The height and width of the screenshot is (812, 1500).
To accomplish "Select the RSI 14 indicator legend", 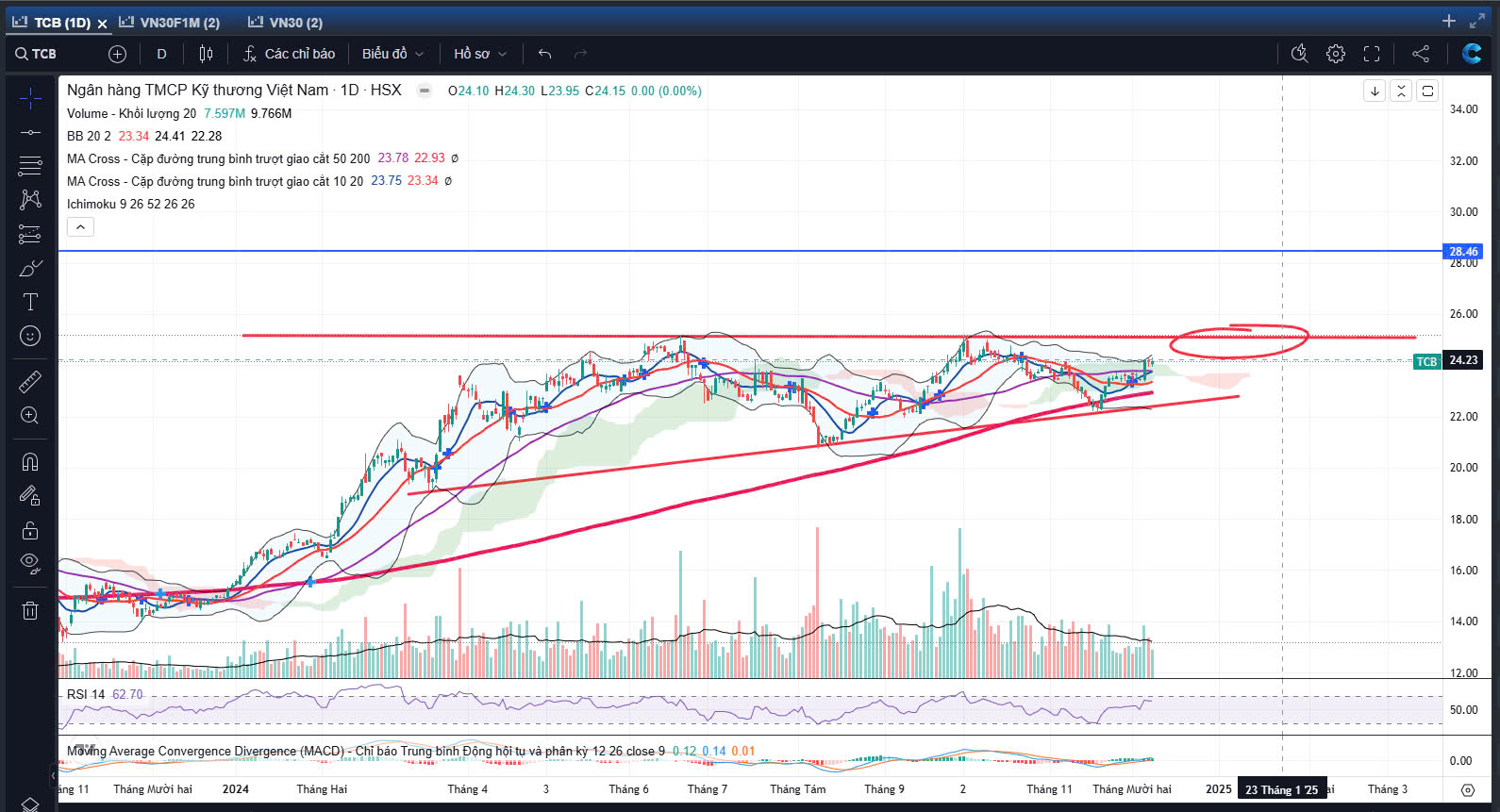I will [86, 694].
